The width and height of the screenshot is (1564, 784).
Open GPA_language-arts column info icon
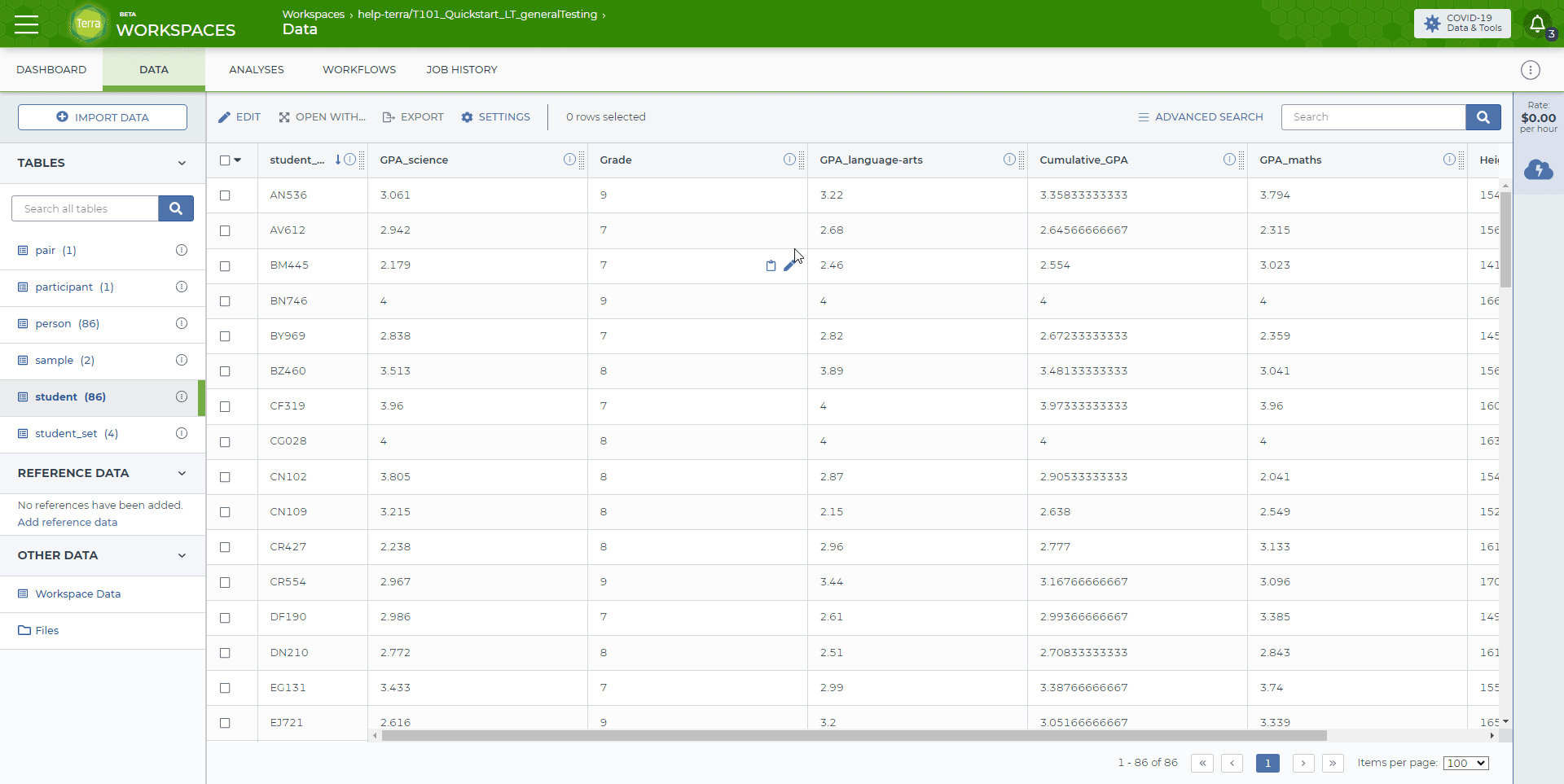(1009, 160)
